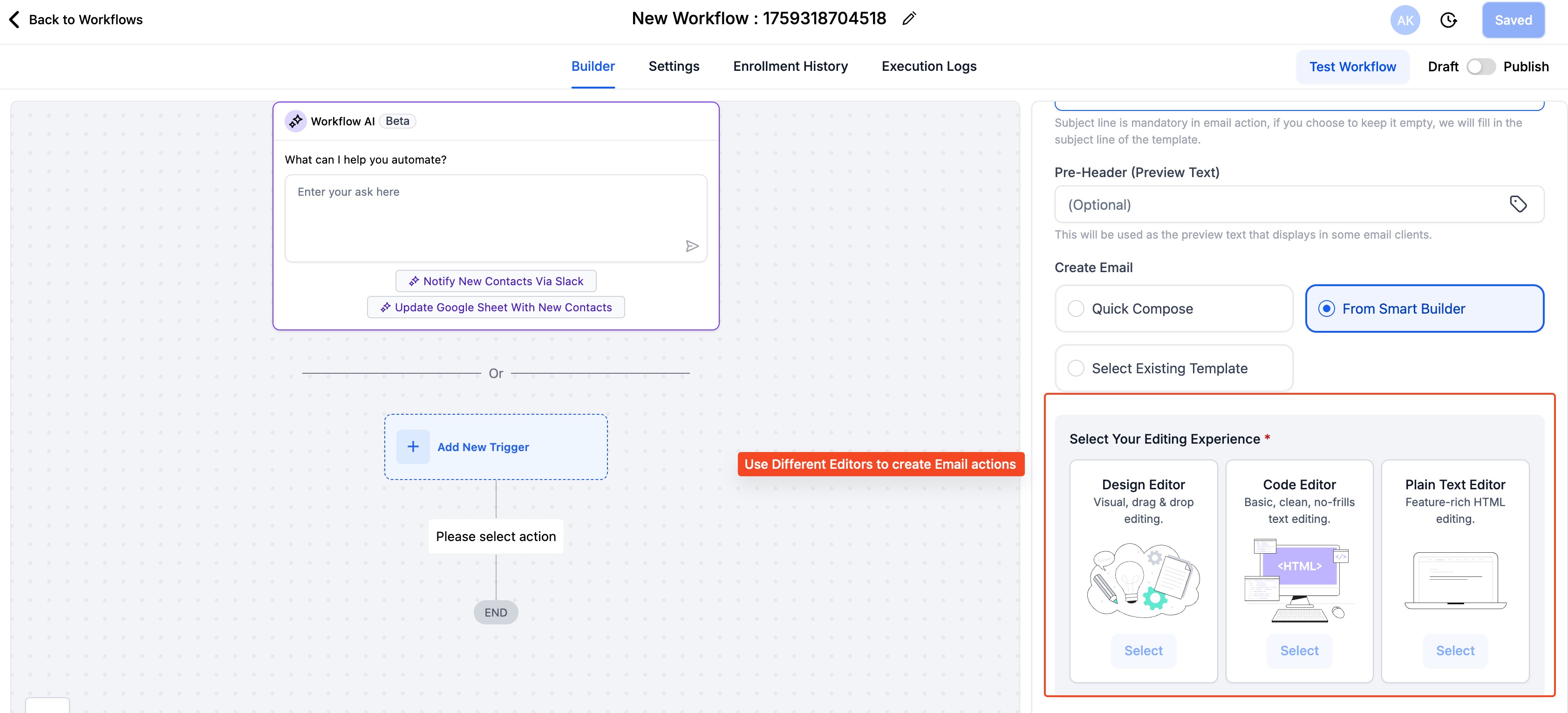This screenshot has height=713, width=1568.
Task: Toggle Draft to Publish switch
Action: (x=1480, y=66)
